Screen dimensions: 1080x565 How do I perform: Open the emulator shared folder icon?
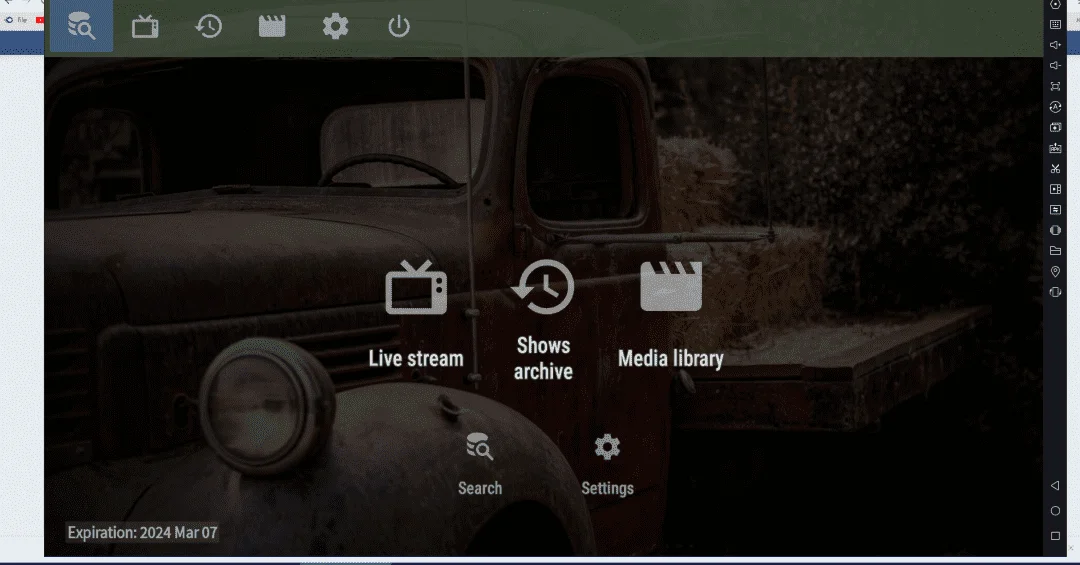tap(1055, 251)
